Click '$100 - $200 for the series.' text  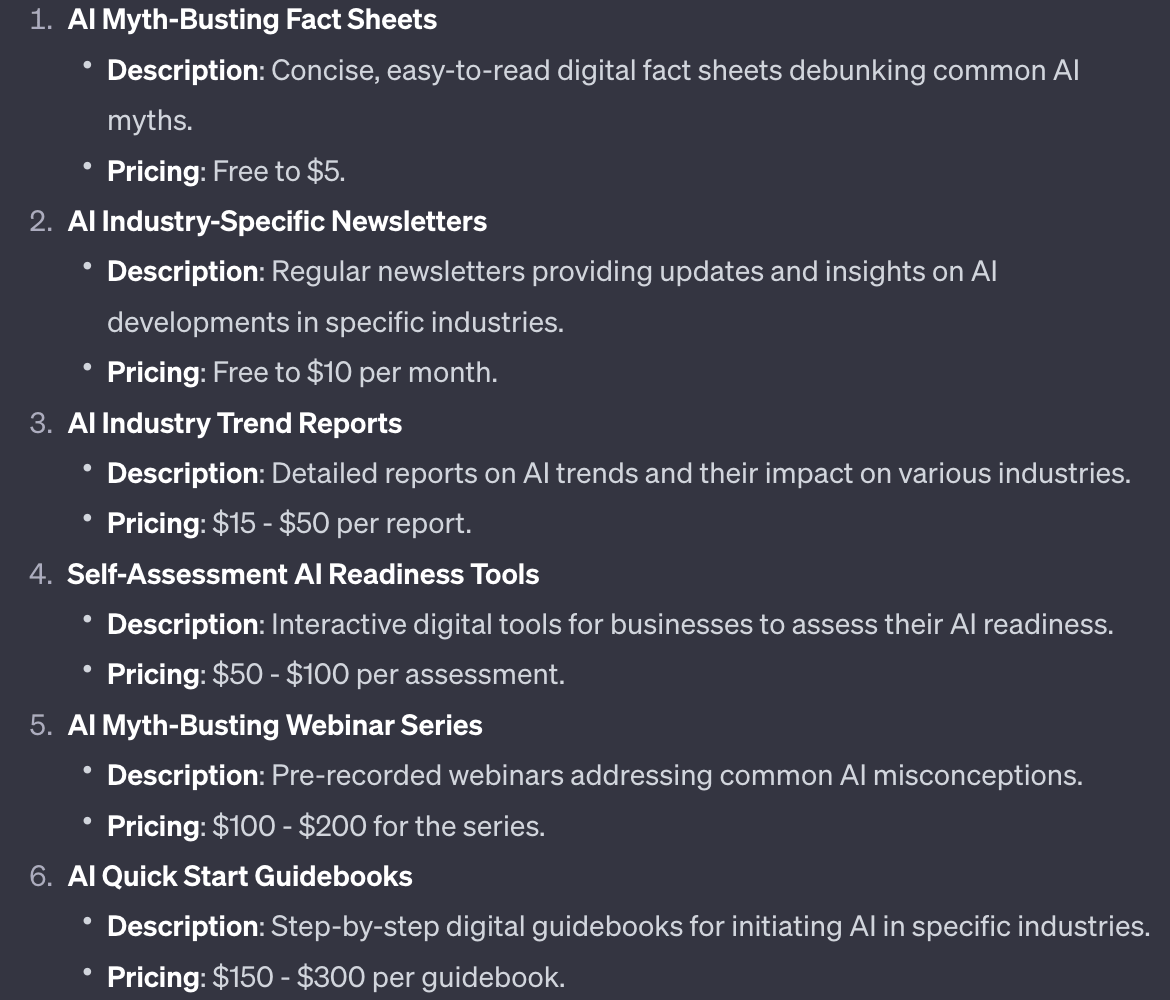coord(378,826)
